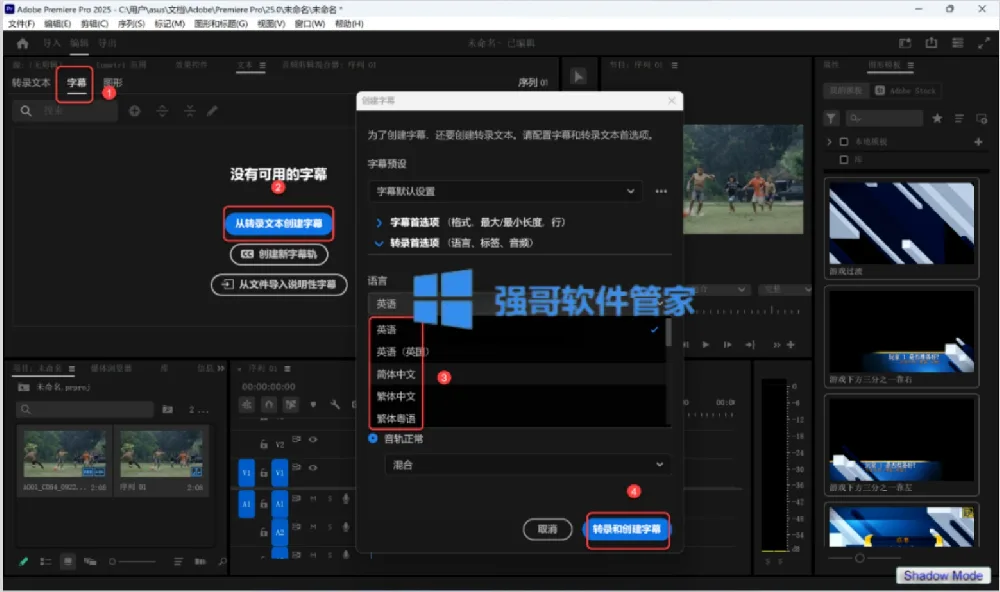The image size is (1000, 592).
Task: Switch to Adobe Stock templates
Action: tap(906, 91)
